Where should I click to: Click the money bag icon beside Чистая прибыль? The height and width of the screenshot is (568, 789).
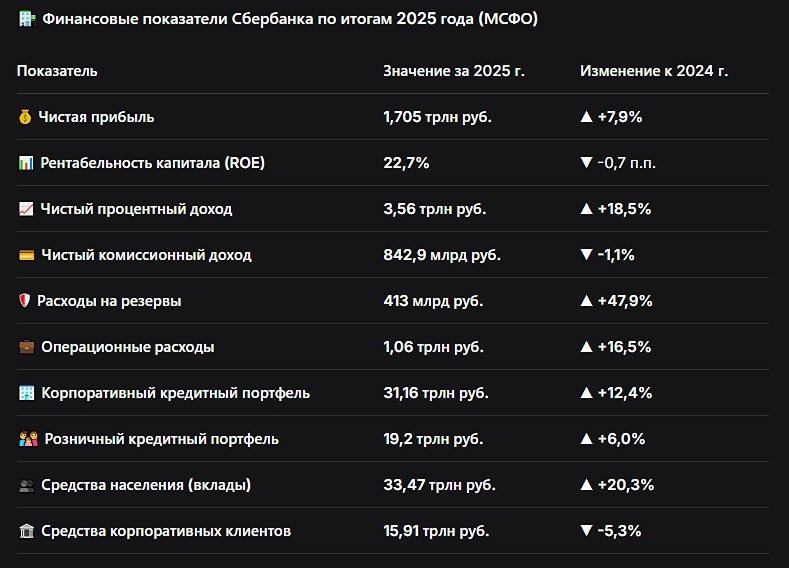(x=26, y=118)
